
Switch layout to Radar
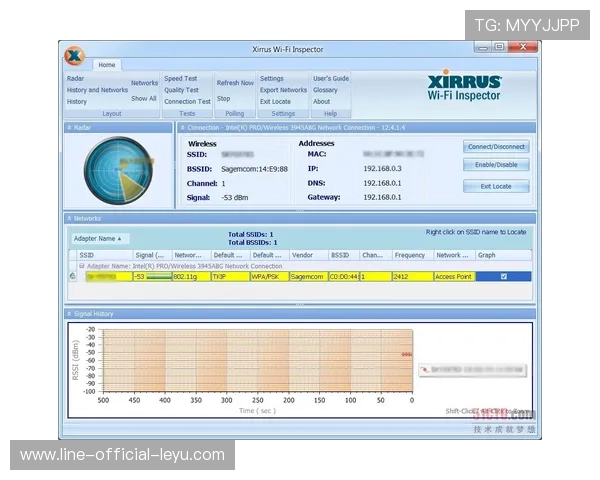(75, 78)
